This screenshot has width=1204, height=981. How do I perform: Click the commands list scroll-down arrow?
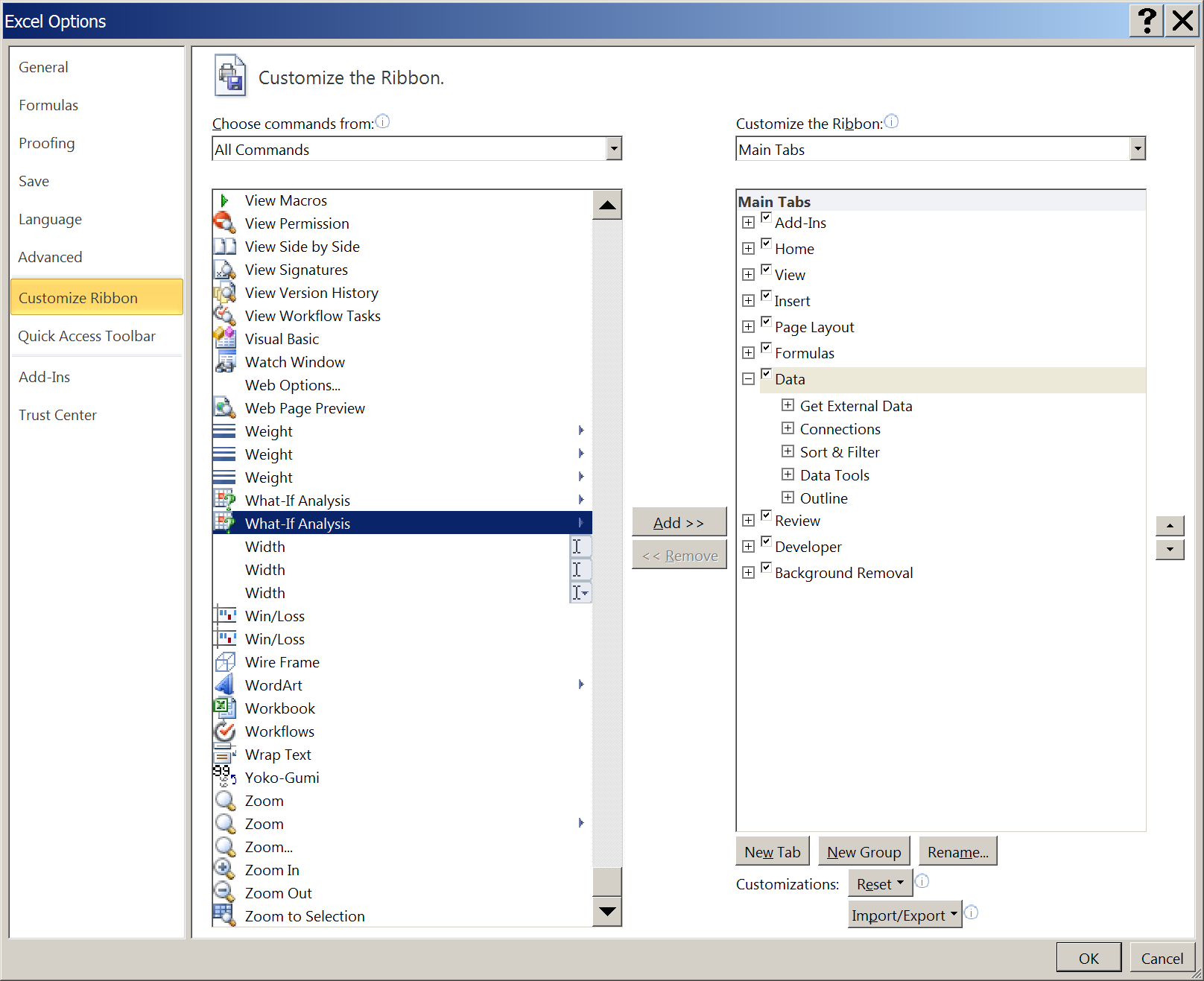[x=607, y=911]
